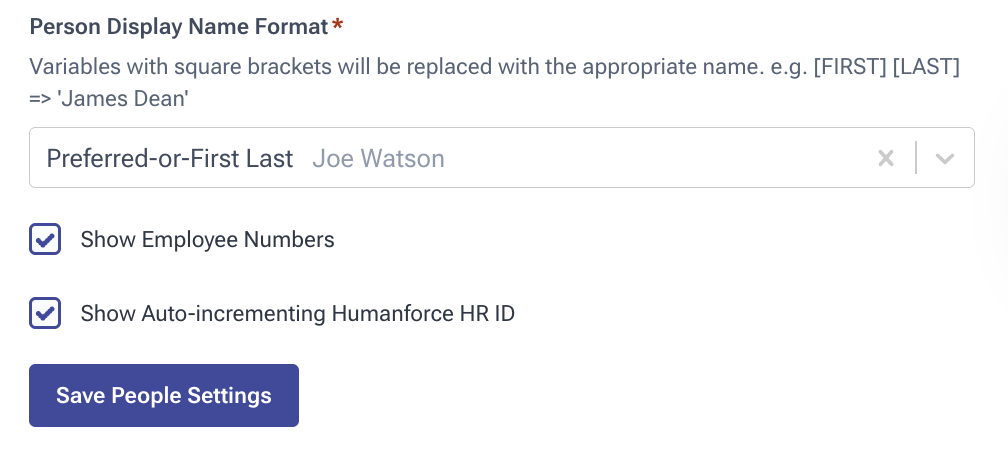Uncheck the Show Employee Numbers checkbox
Image resolution: width=1008 pixels, height=452 pixels.
click(45, 240)
